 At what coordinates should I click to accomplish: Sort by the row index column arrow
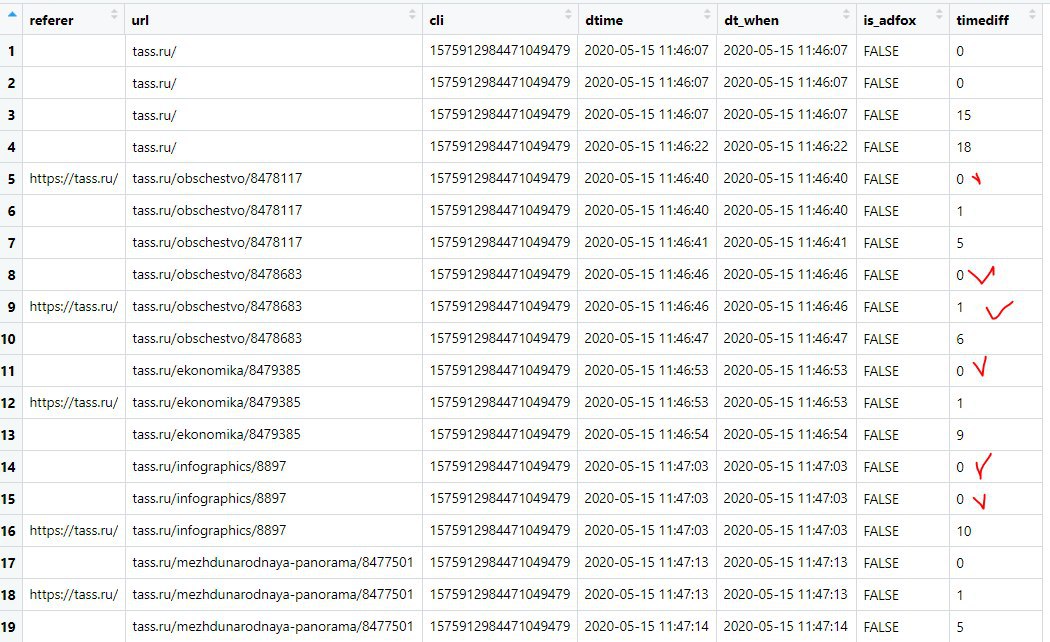12,14
